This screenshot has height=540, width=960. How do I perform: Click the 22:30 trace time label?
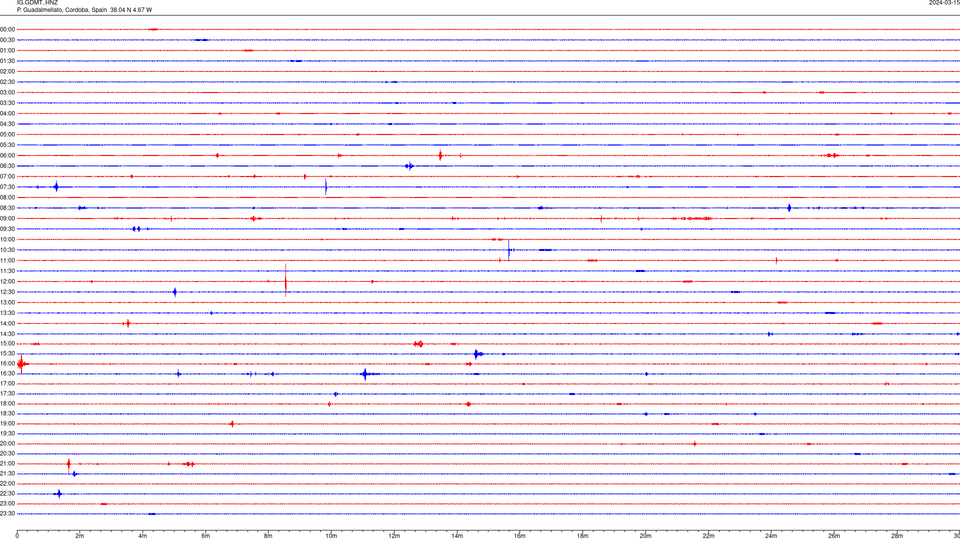[x=7, y=493]
